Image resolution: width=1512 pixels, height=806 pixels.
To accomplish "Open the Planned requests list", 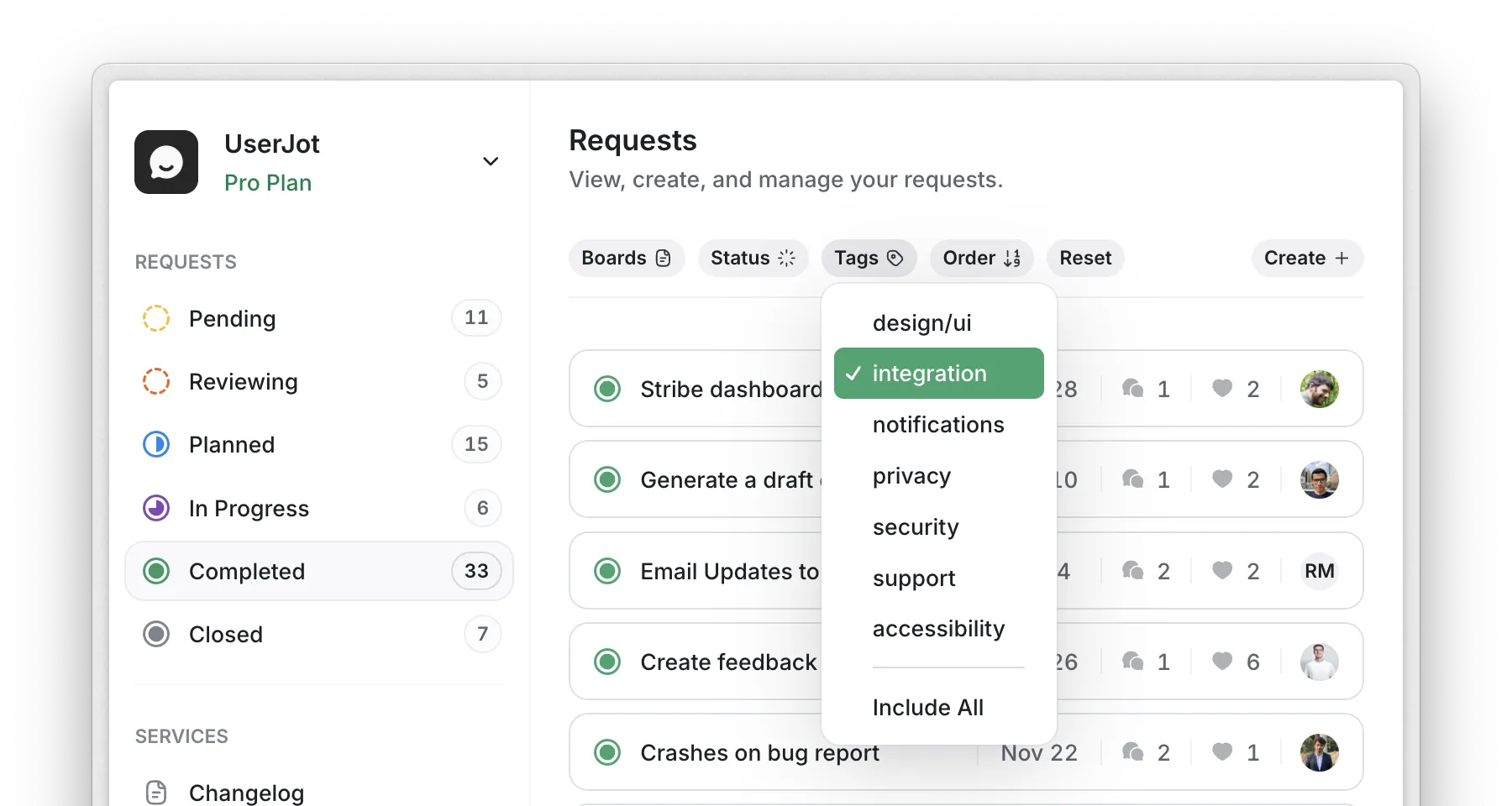I will pos(319,444).
